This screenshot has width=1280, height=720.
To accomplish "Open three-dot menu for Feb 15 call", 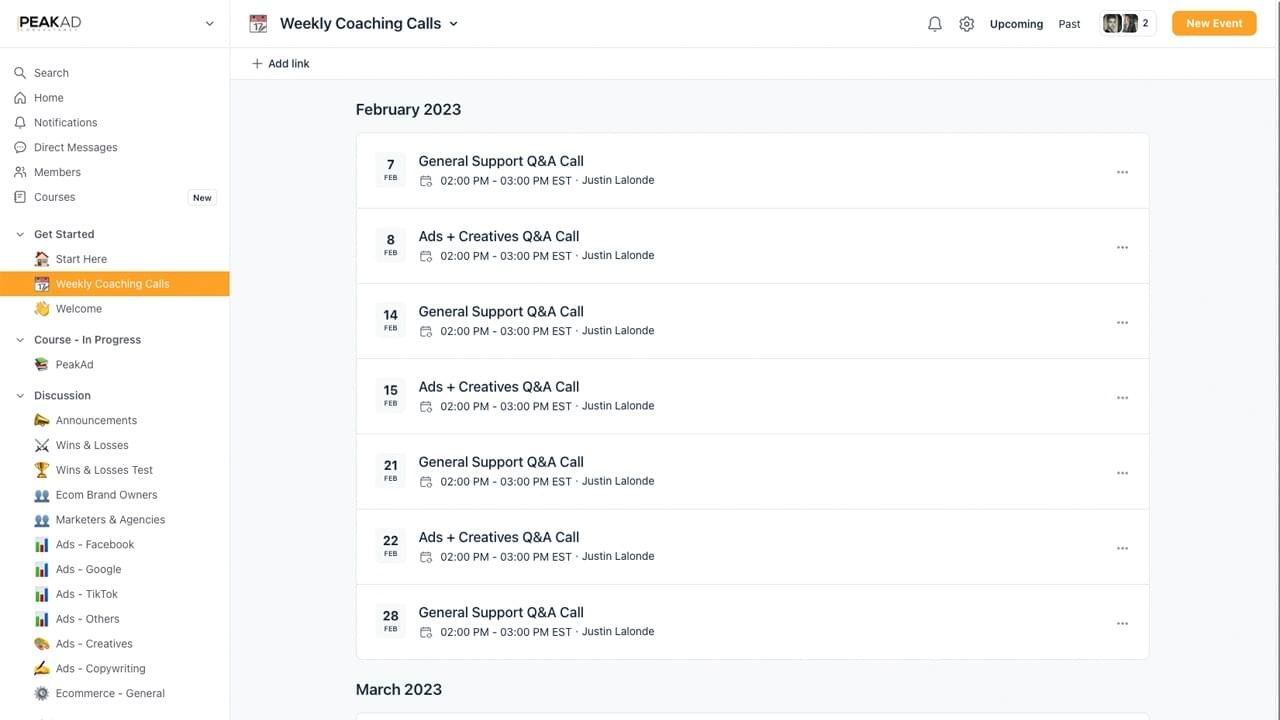I will click(x=1122, y=398).
